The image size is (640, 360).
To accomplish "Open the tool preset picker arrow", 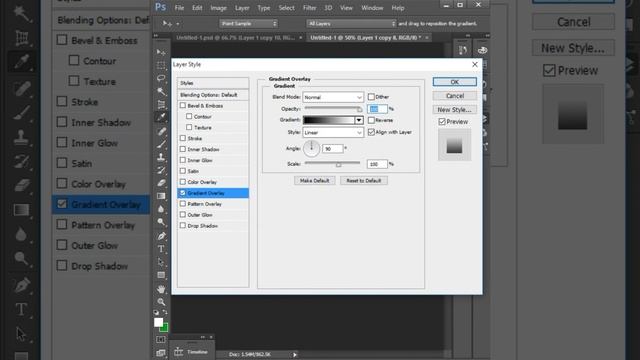I will (178, 24).
